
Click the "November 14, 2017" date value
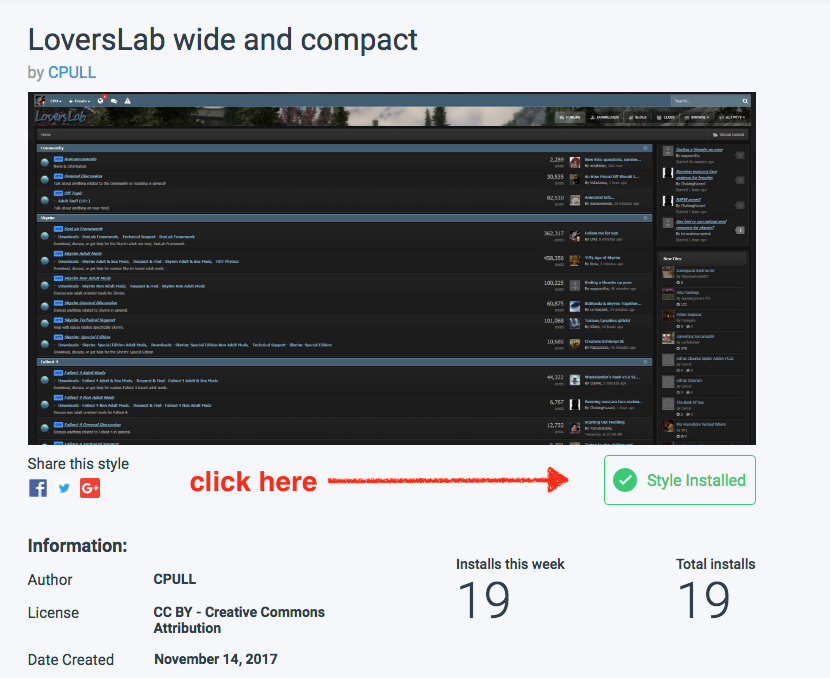(216, 659)
